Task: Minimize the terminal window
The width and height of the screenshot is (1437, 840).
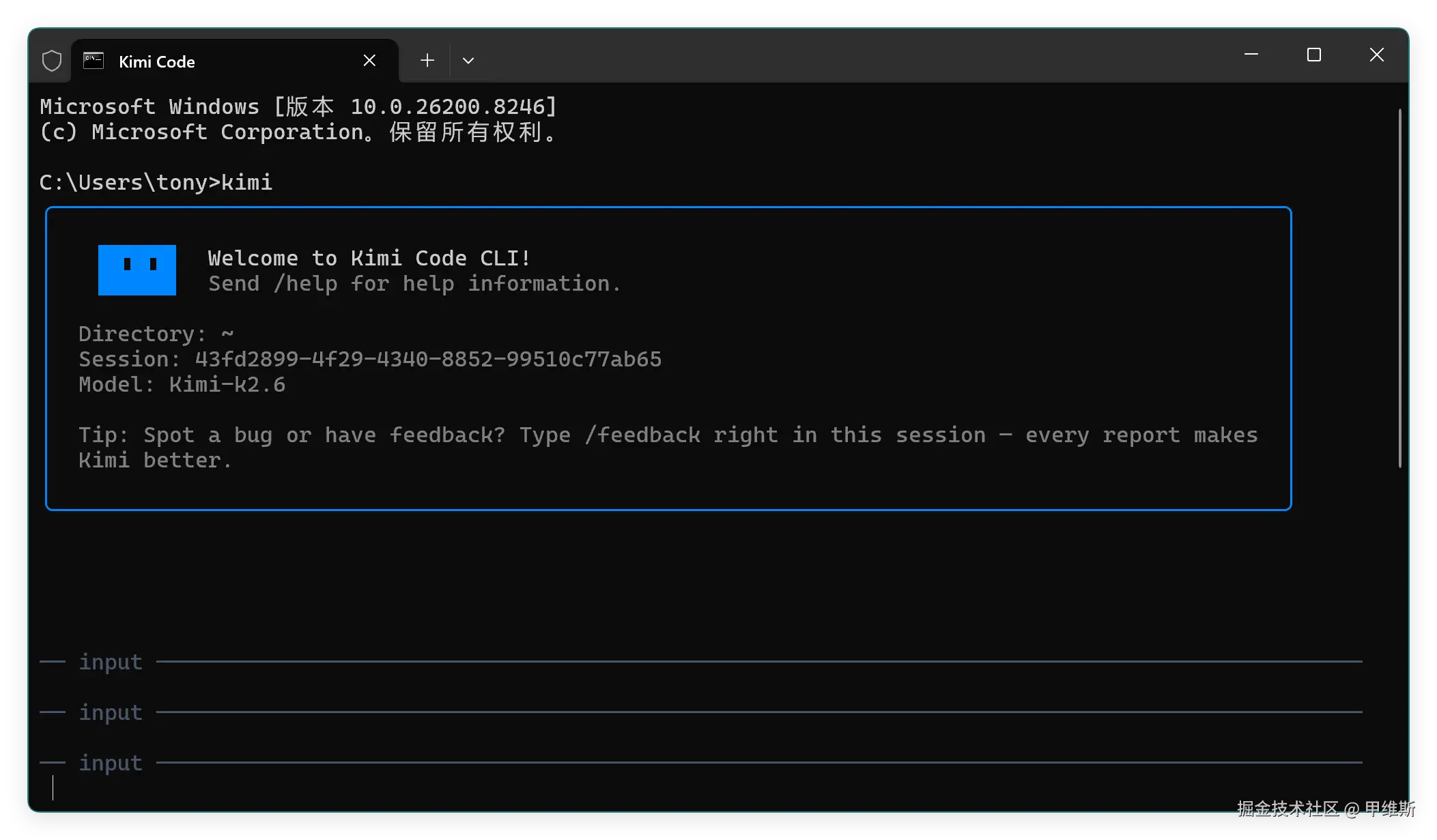Action: tap(1251, 55)
